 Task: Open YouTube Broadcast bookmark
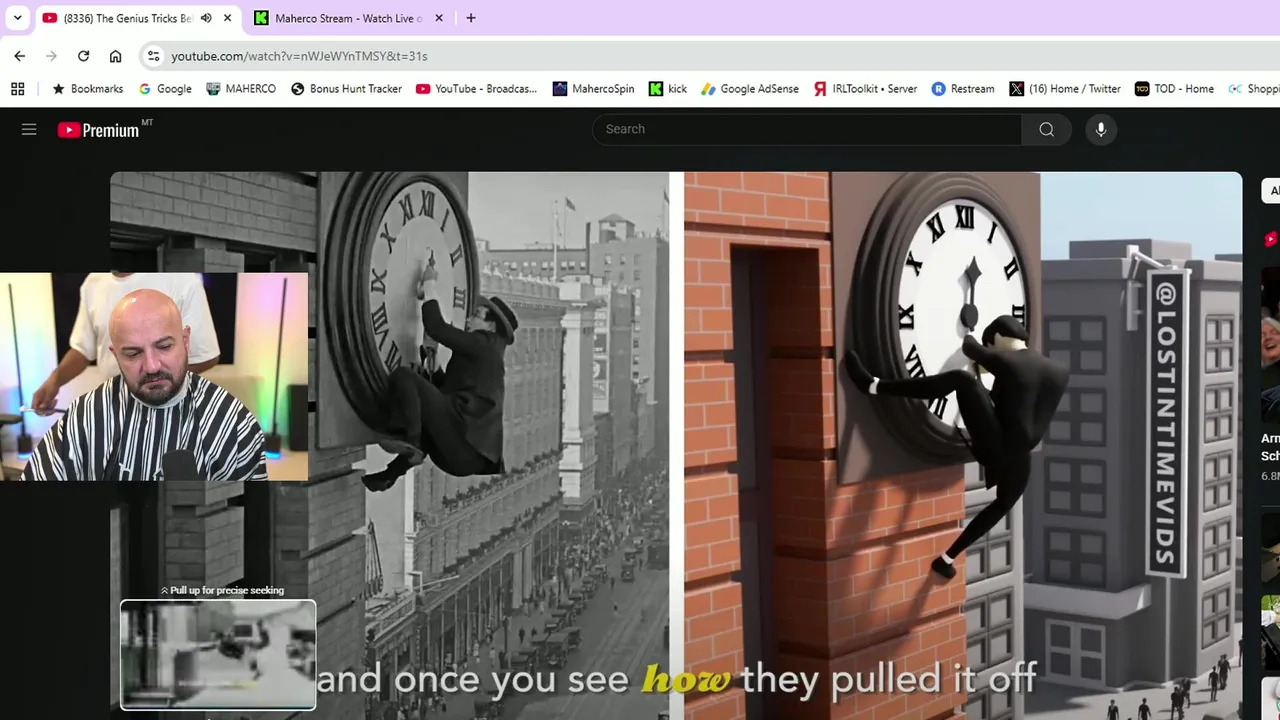(x=476, y=89)
